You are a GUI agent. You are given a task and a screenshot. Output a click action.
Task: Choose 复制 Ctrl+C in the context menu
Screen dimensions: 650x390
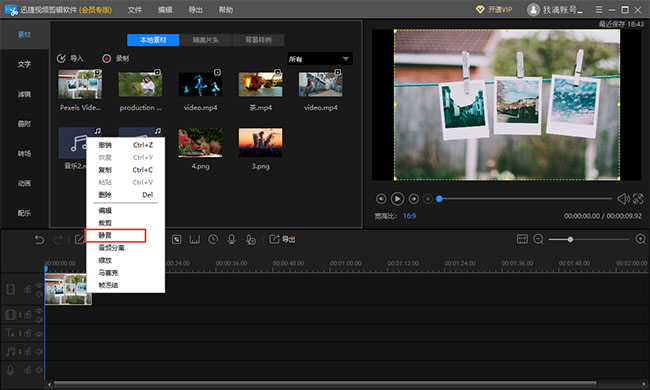coord(126,170)
